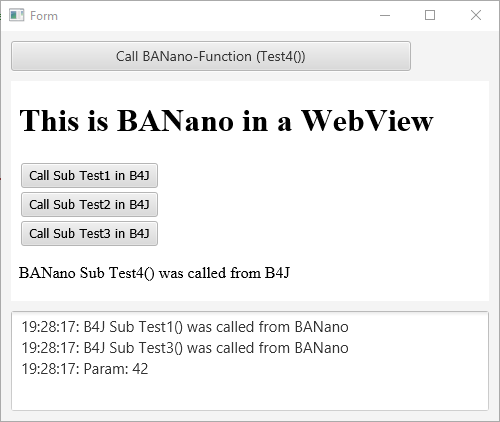This screenshot has width=500, height=422.
Task: Trigger Call Sub Test2 in B4J
Action: tap(89, 204)
